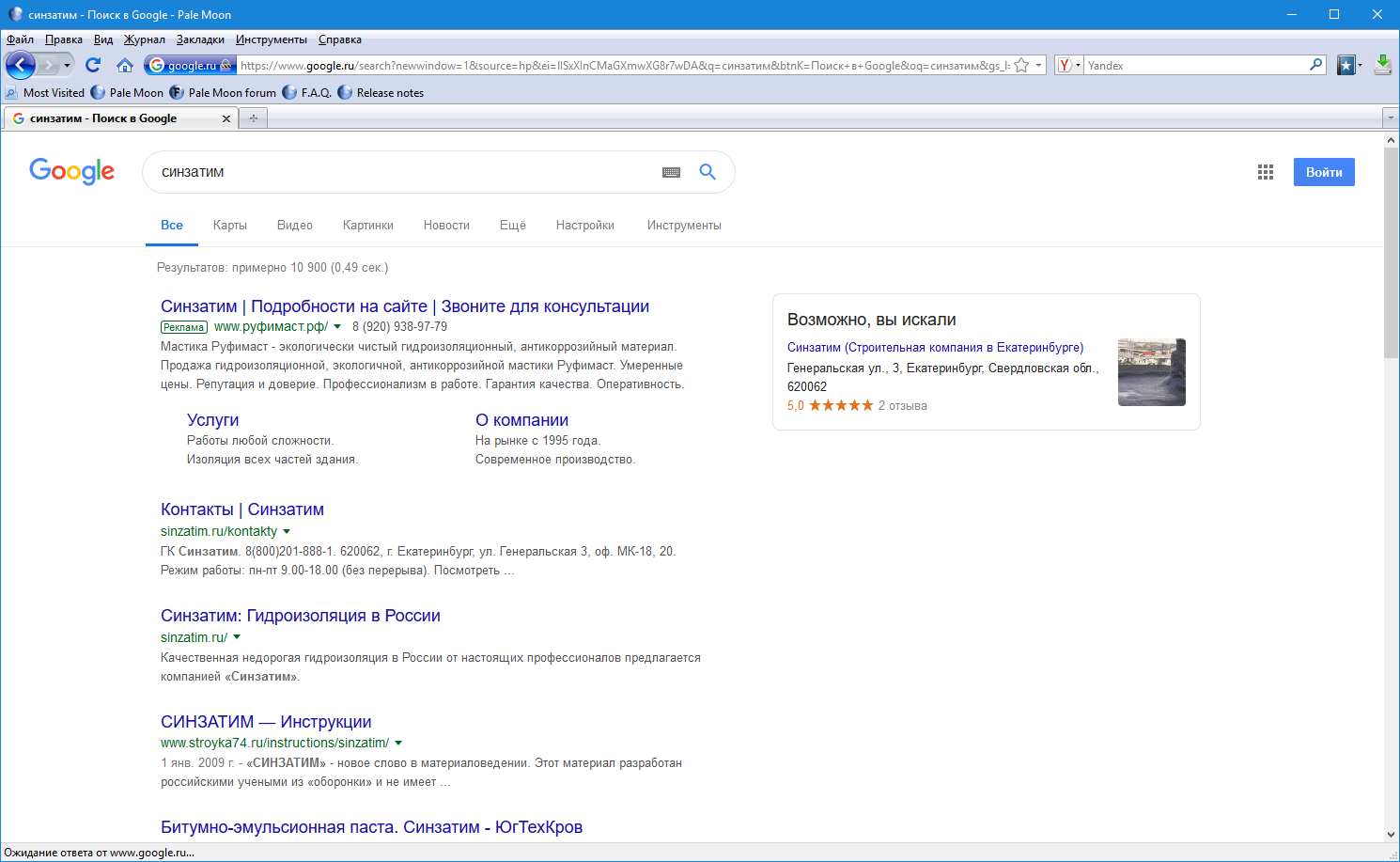
Task: Expand arrow beside stroyka74.ru result URL
Action: pos(398,744)
